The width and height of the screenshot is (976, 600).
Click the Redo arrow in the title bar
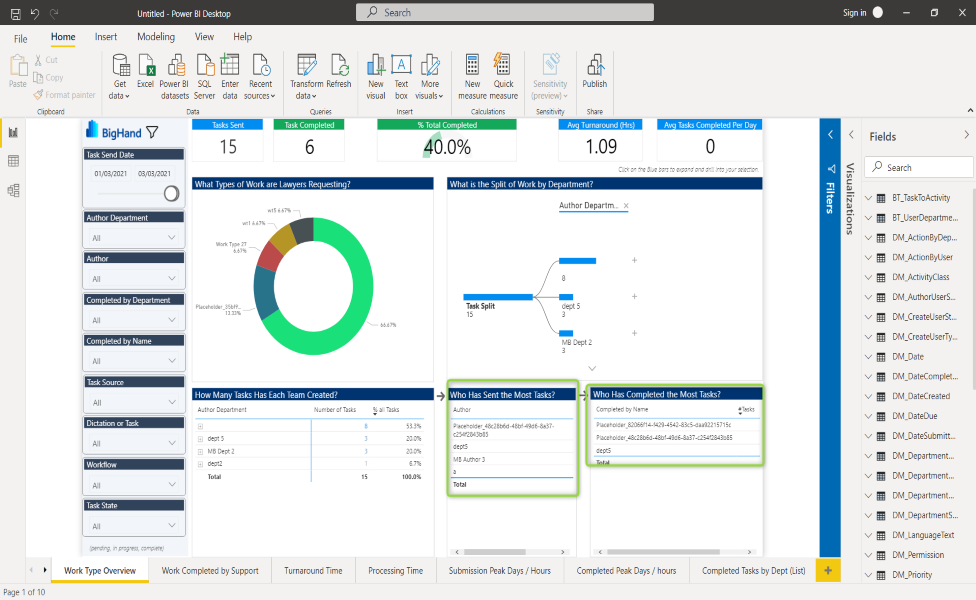(x=54, y=13)
